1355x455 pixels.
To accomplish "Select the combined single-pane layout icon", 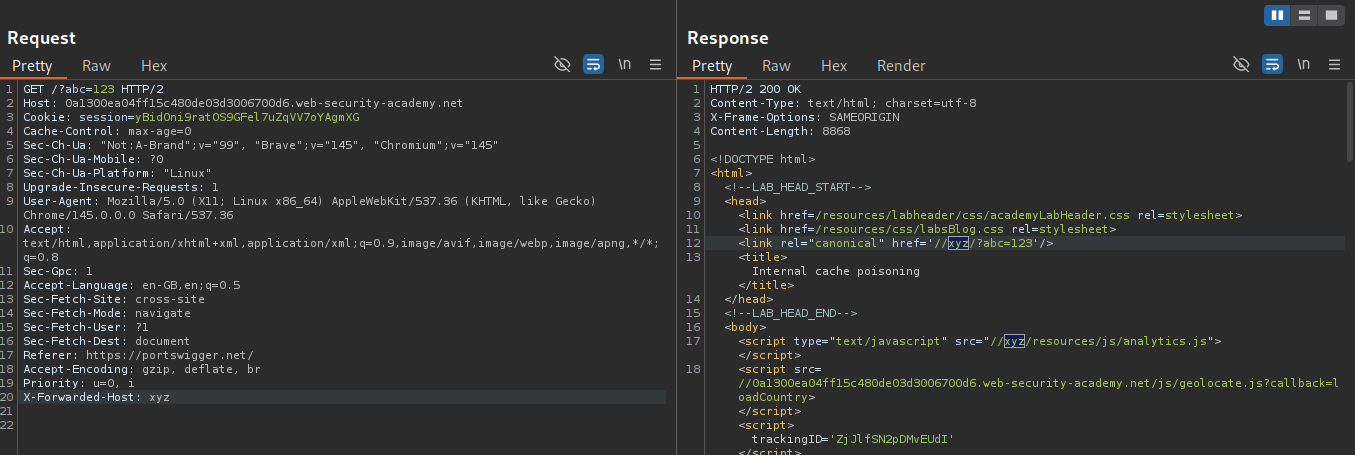I will pyautogui.click(x=1330, y=15).
